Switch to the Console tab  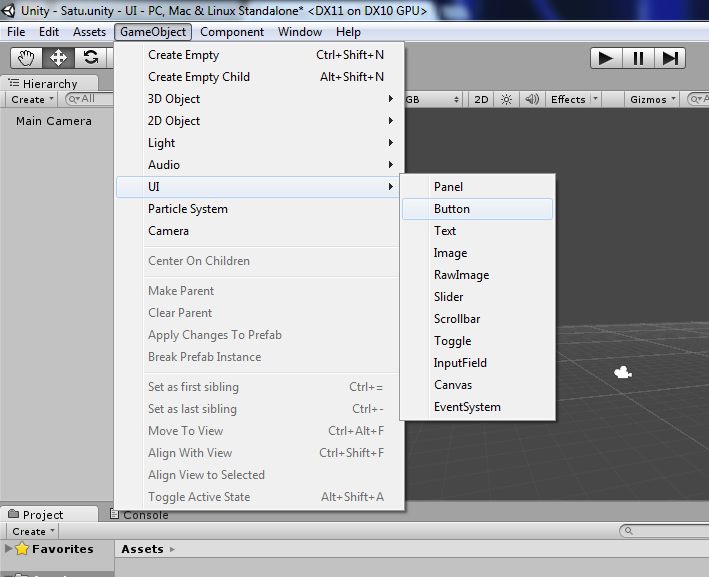[x=140, y=515]
